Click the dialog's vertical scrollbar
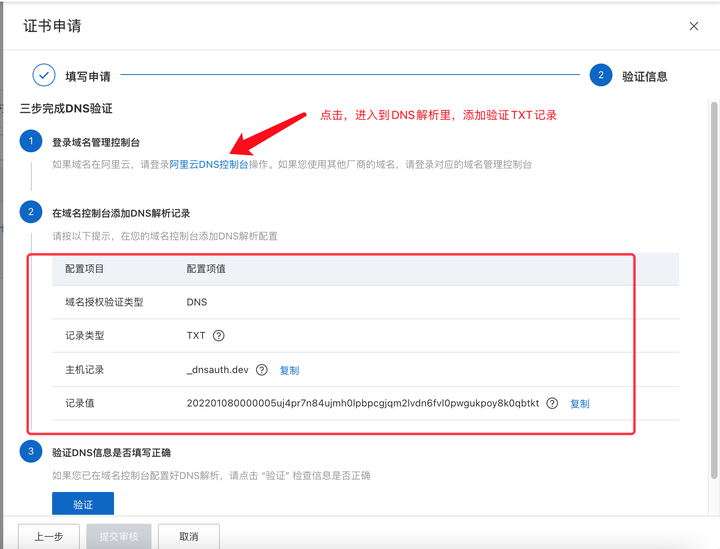 (x=714, y=289)
